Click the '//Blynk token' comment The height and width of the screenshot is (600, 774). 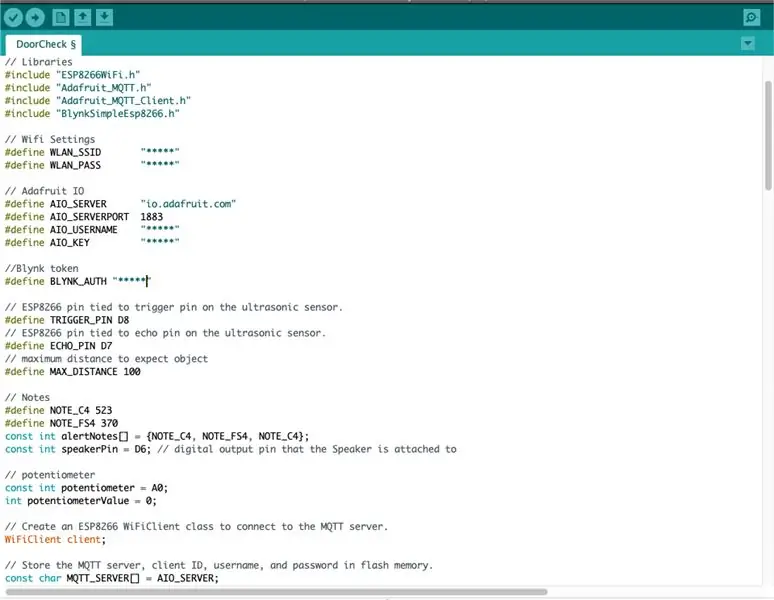(41, 268)
